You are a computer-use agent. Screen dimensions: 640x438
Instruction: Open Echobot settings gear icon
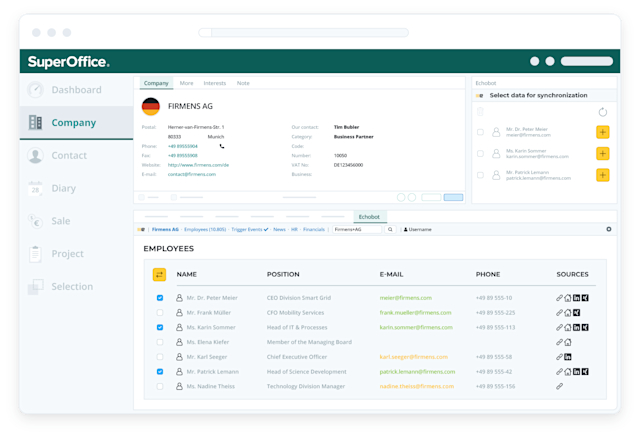click(x=609, y=229)
